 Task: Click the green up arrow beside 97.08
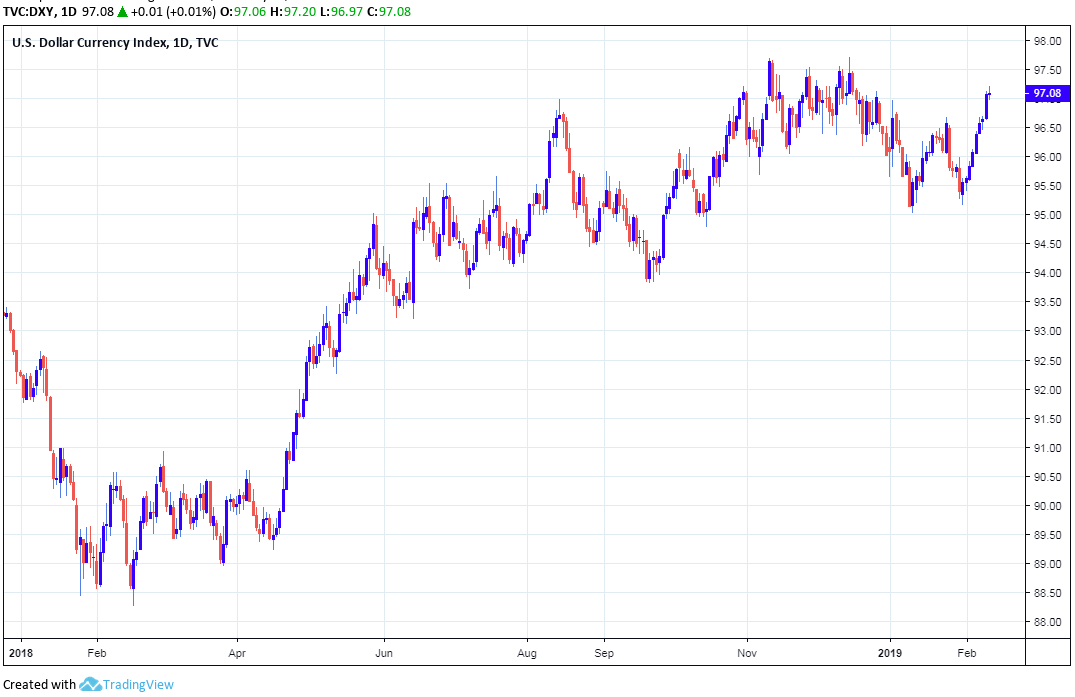click(121, 11)
